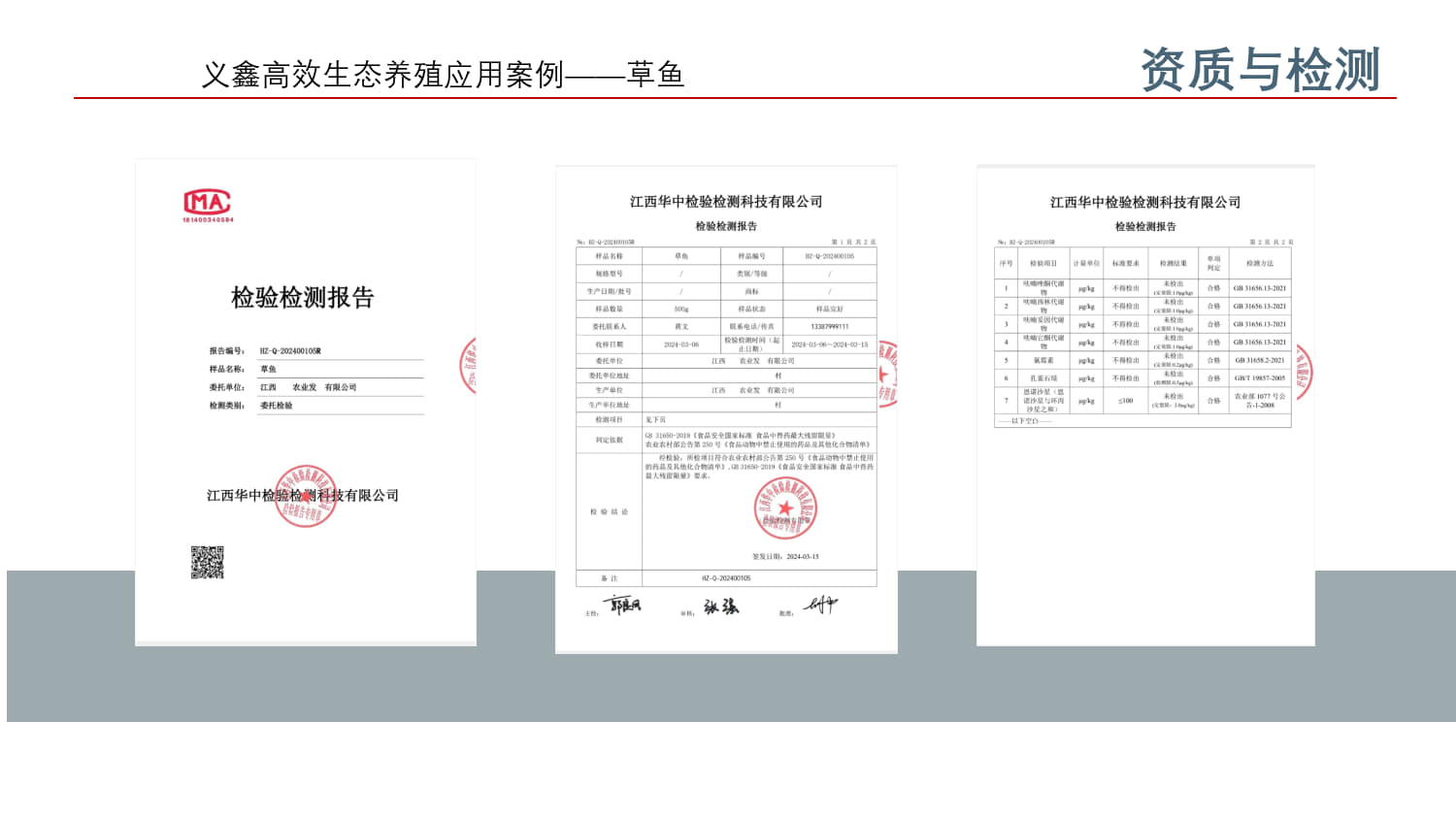Click the phone number 13387999111
Viewport: 1456px width, 819px height.
click(x=830, y=327)
